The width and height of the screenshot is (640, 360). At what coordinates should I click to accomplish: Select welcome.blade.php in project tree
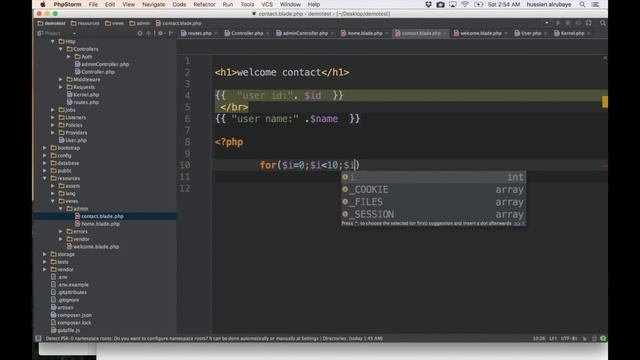coord(93,247)
